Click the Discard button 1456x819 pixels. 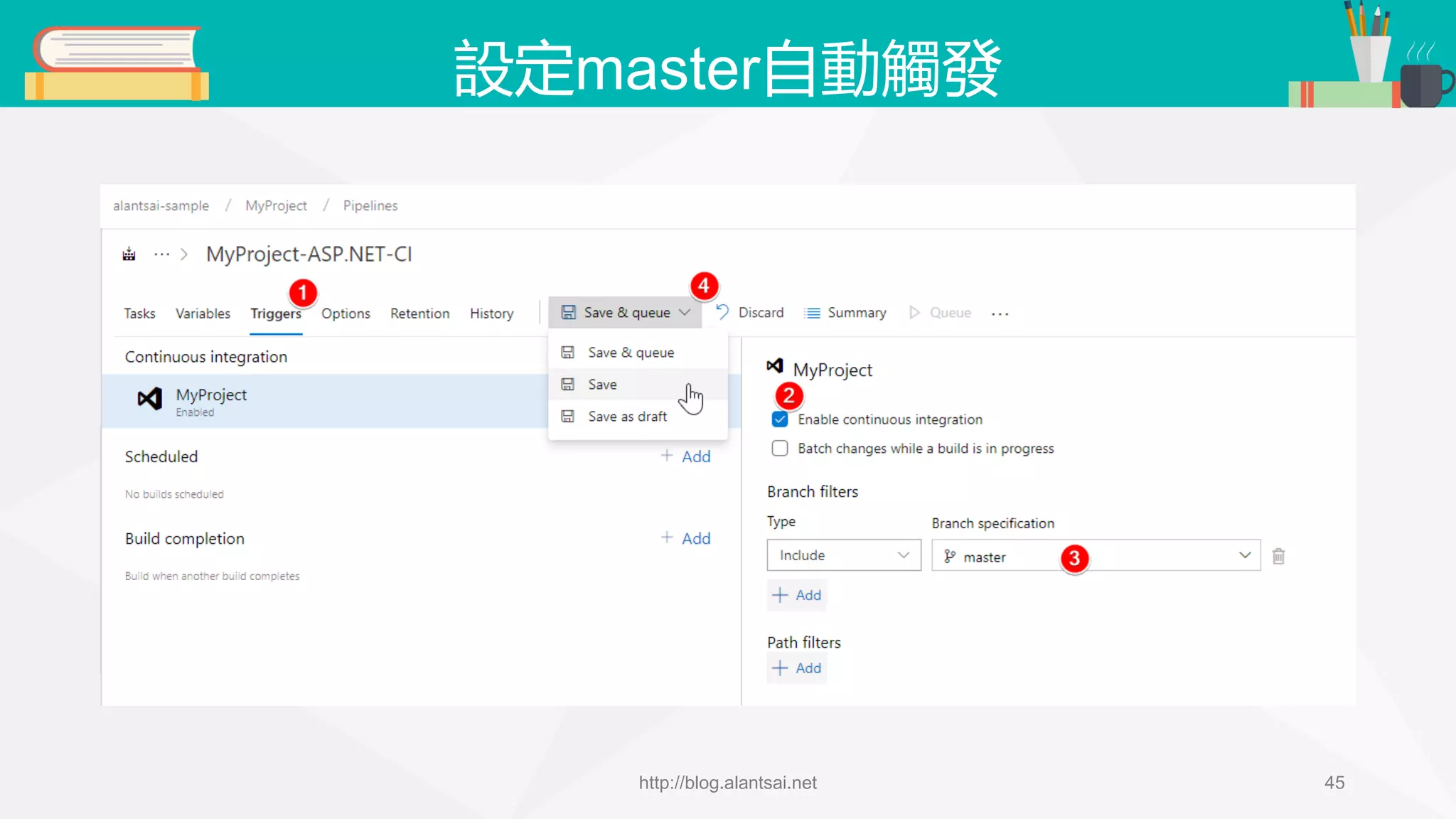[749, 312]
